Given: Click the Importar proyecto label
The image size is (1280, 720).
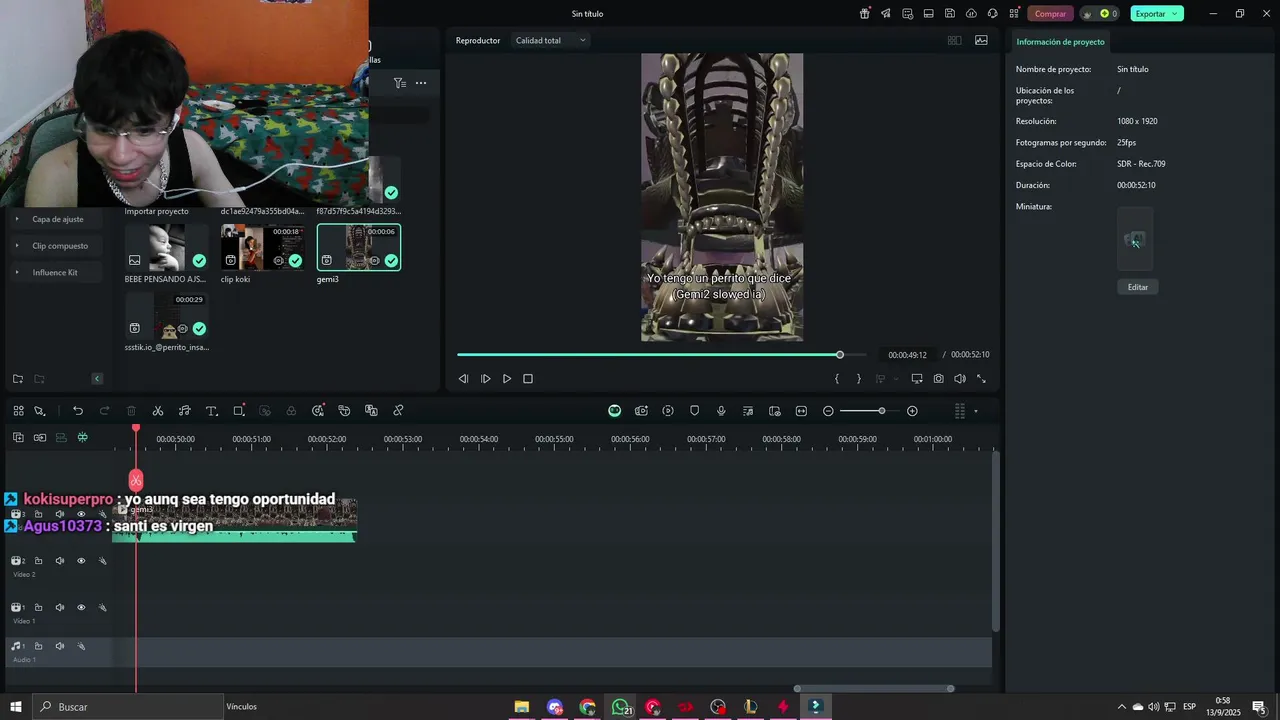Looking at the screenshot, I should click(x=156, y=212).
